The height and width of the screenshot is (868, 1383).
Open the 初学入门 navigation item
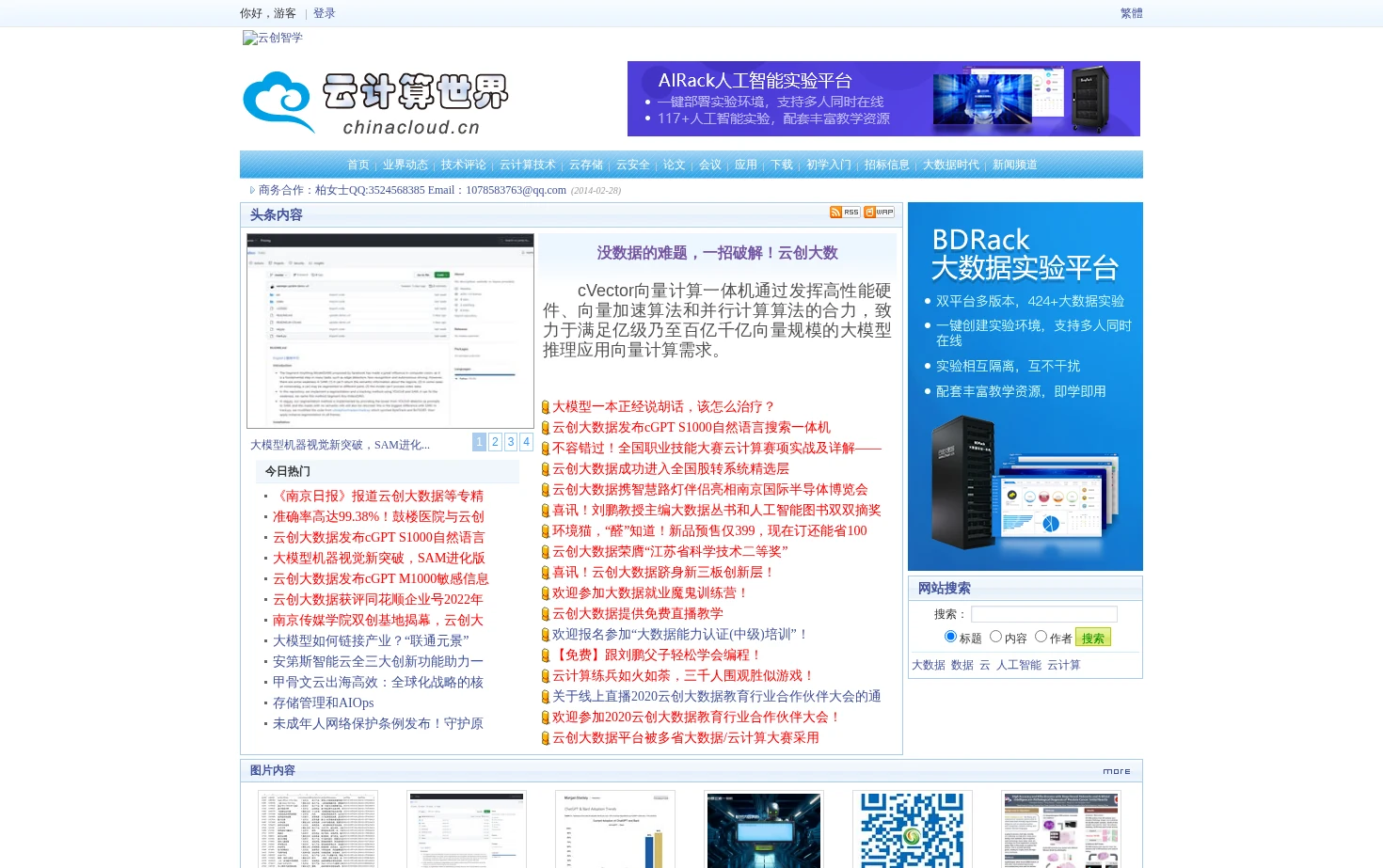click(829, 165)
